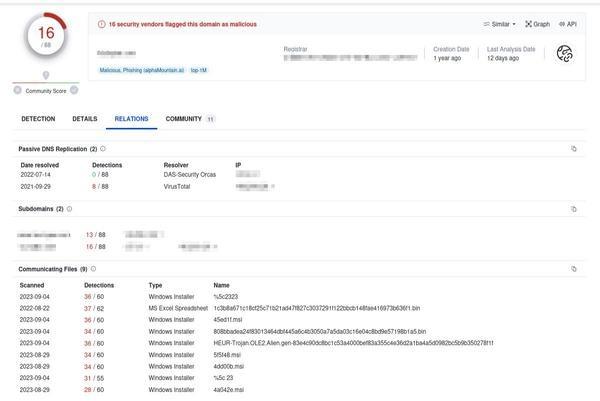600x401 pixels.
Task: Vote positive on community score
Action: tap(74, 90)
